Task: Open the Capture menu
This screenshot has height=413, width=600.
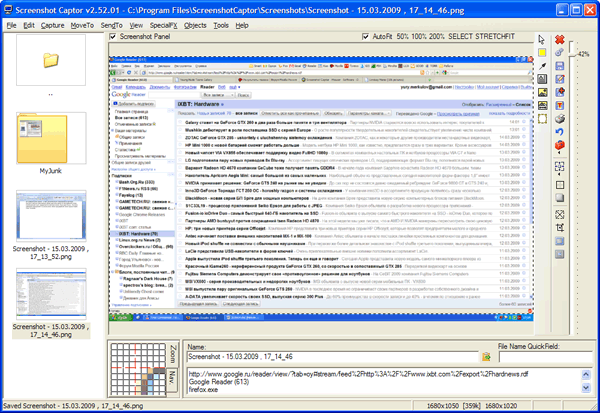Action: [52, 25]
